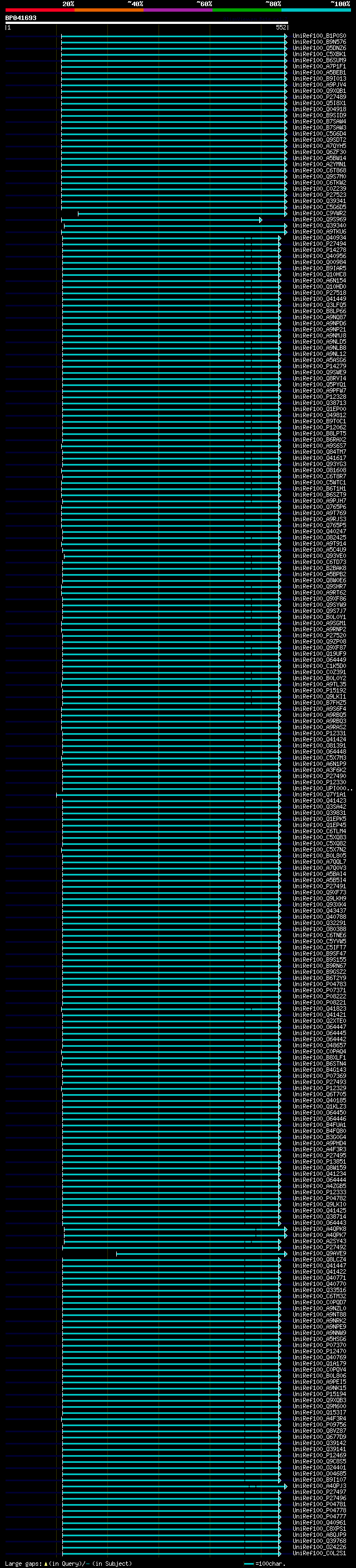Click the red 20% identity color segment
The width and height of the screenshot is (356, 1568).
(x=39, y=10)
